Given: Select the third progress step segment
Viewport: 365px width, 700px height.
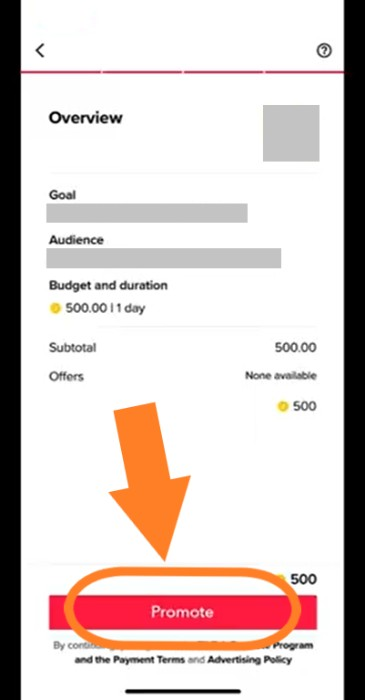Looking at the screenshot, I should [x=223, y=71].
